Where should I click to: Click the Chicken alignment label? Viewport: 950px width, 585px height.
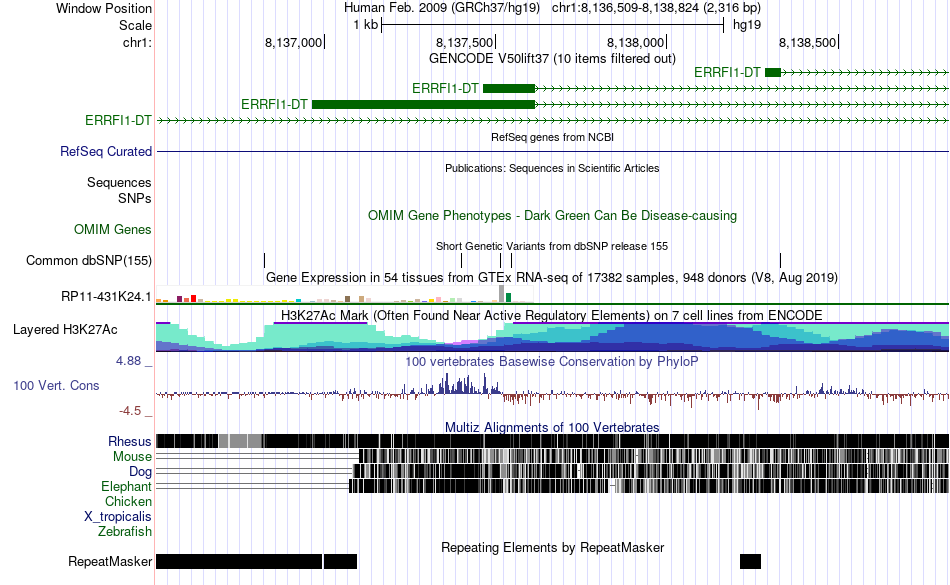point(128,501)
